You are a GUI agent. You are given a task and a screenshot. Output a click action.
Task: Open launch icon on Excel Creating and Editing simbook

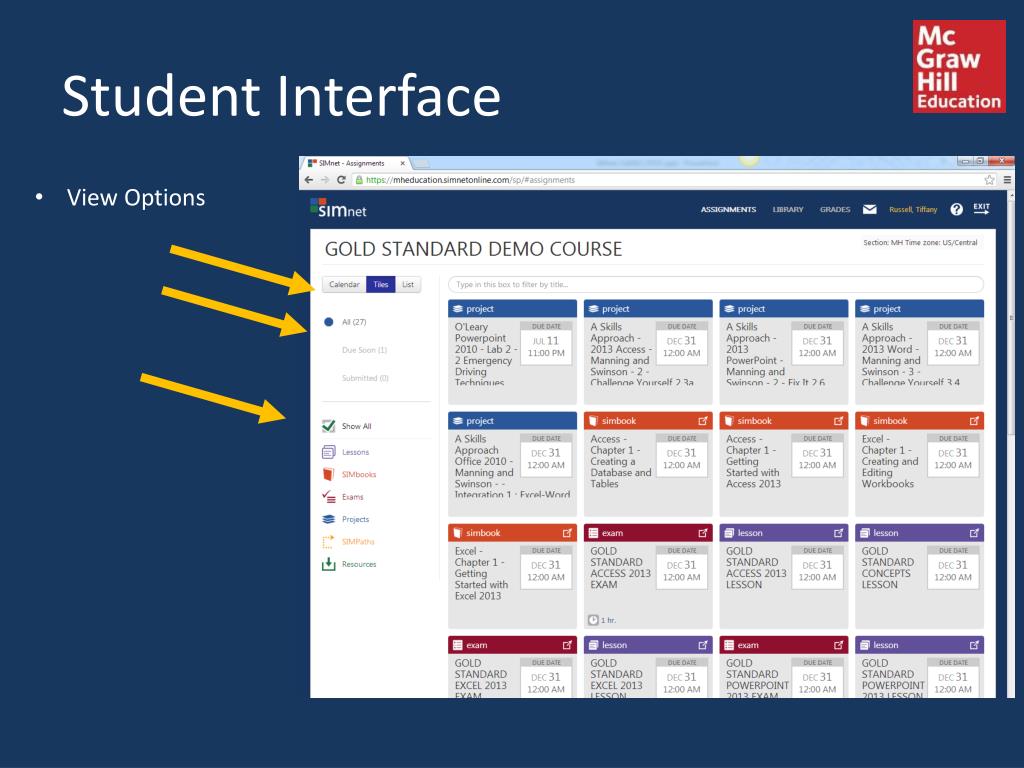[974, 421]
